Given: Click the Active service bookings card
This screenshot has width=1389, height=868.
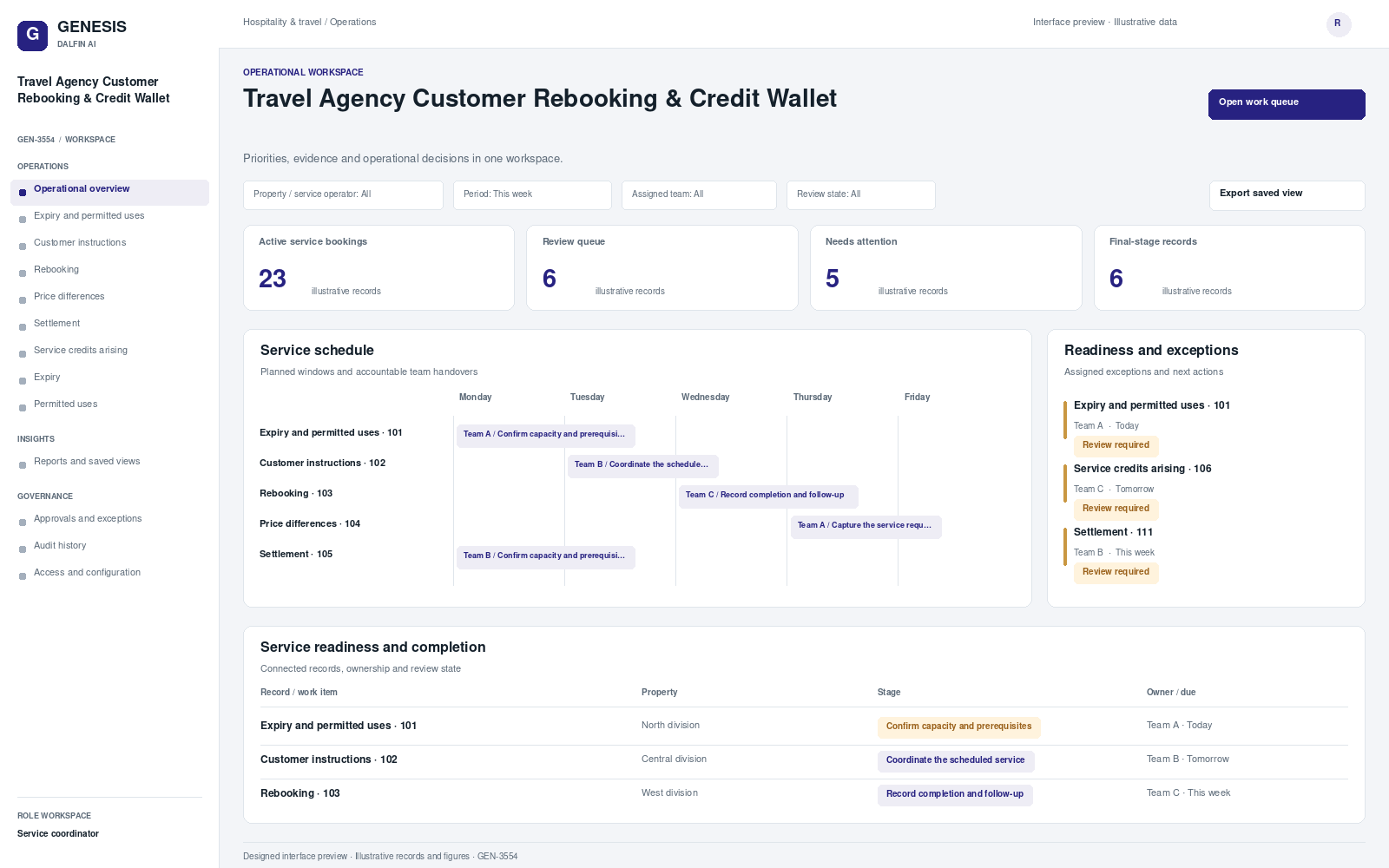Looking at the screenshot, I should (379, 267).
